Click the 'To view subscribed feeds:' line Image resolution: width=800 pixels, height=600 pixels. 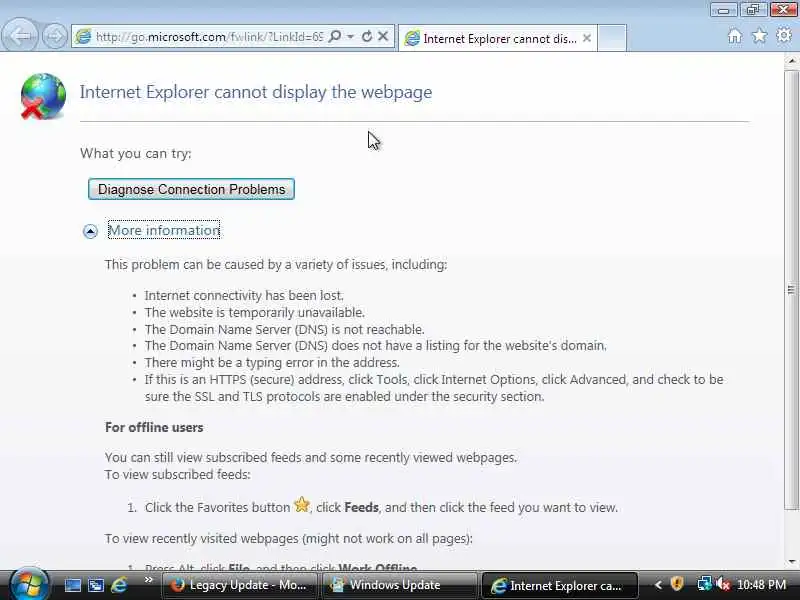click(178, 475)
